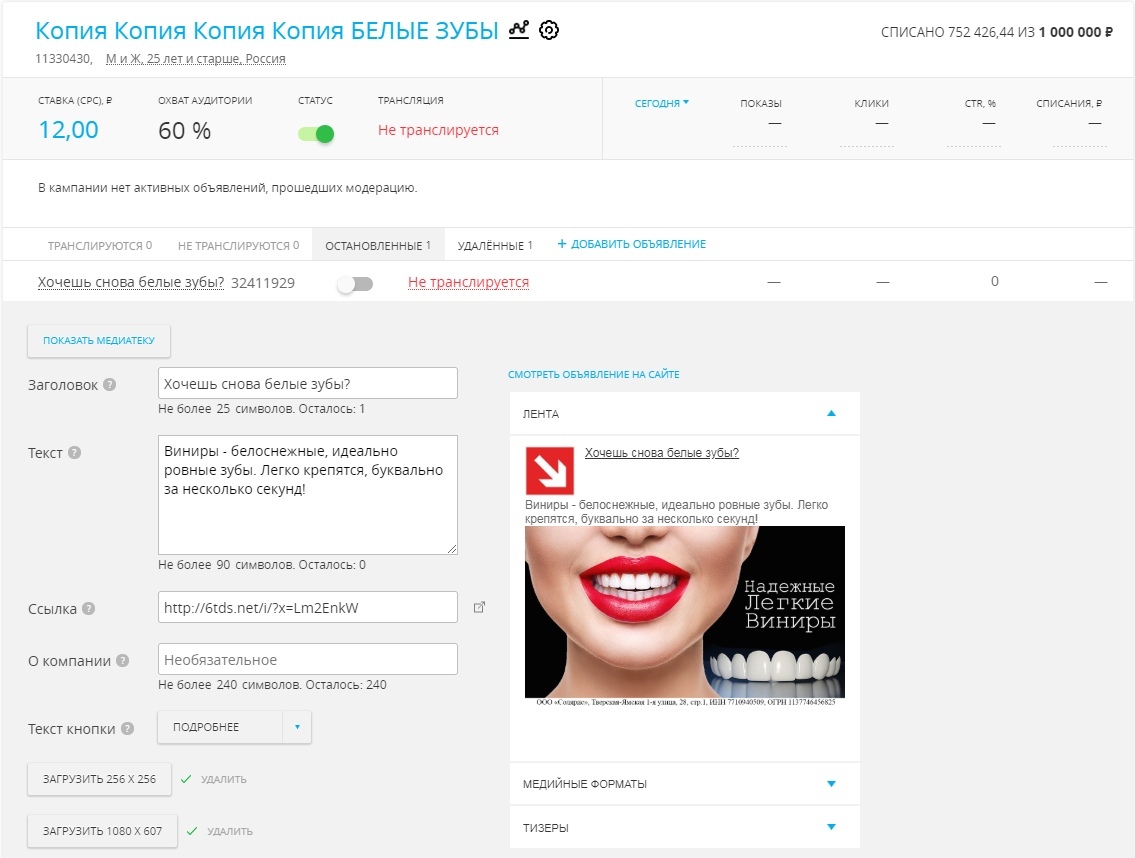
Task: Click Показы column header
Action: (761, 104)
